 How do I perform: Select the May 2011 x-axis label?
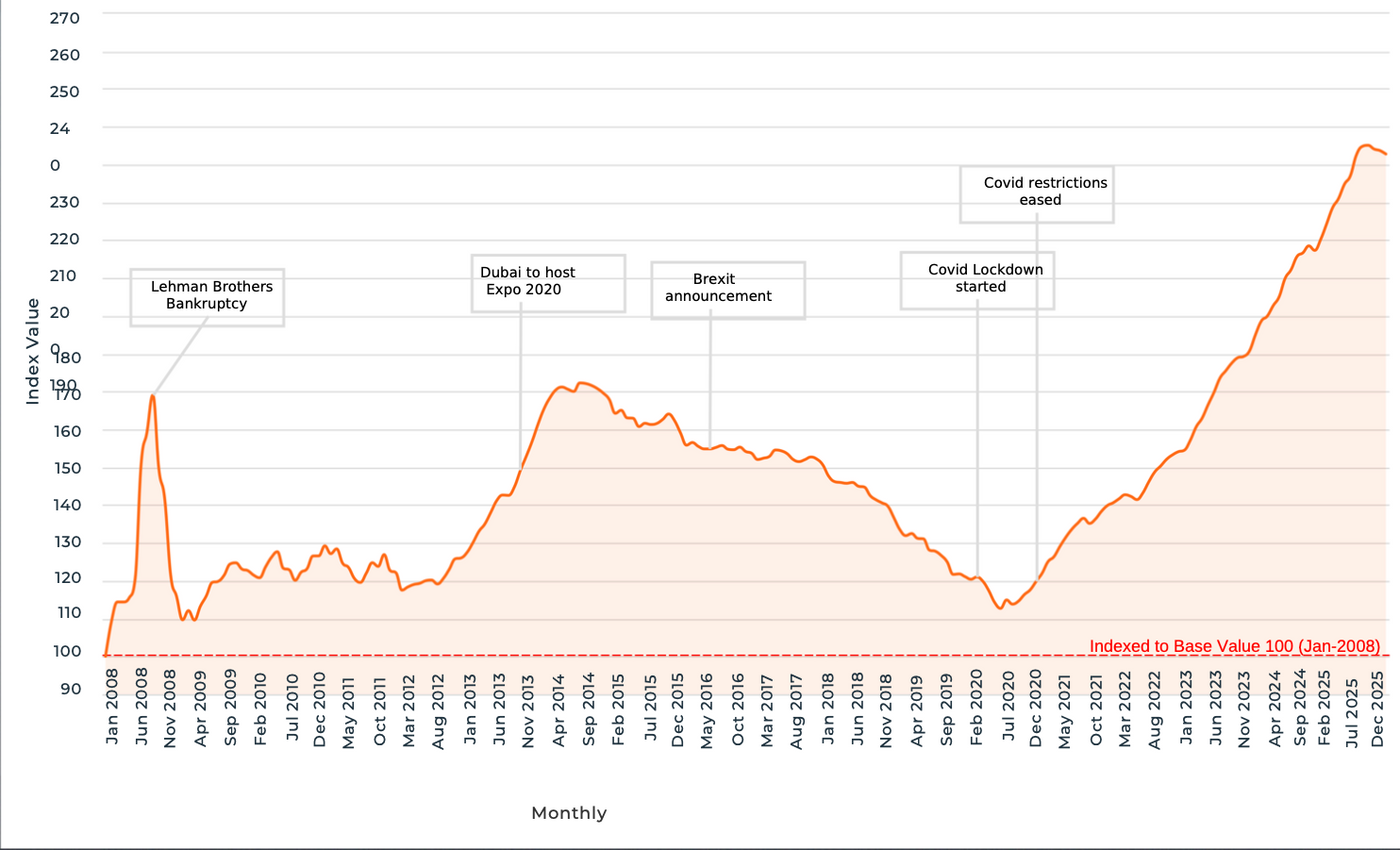pos(349,709)
